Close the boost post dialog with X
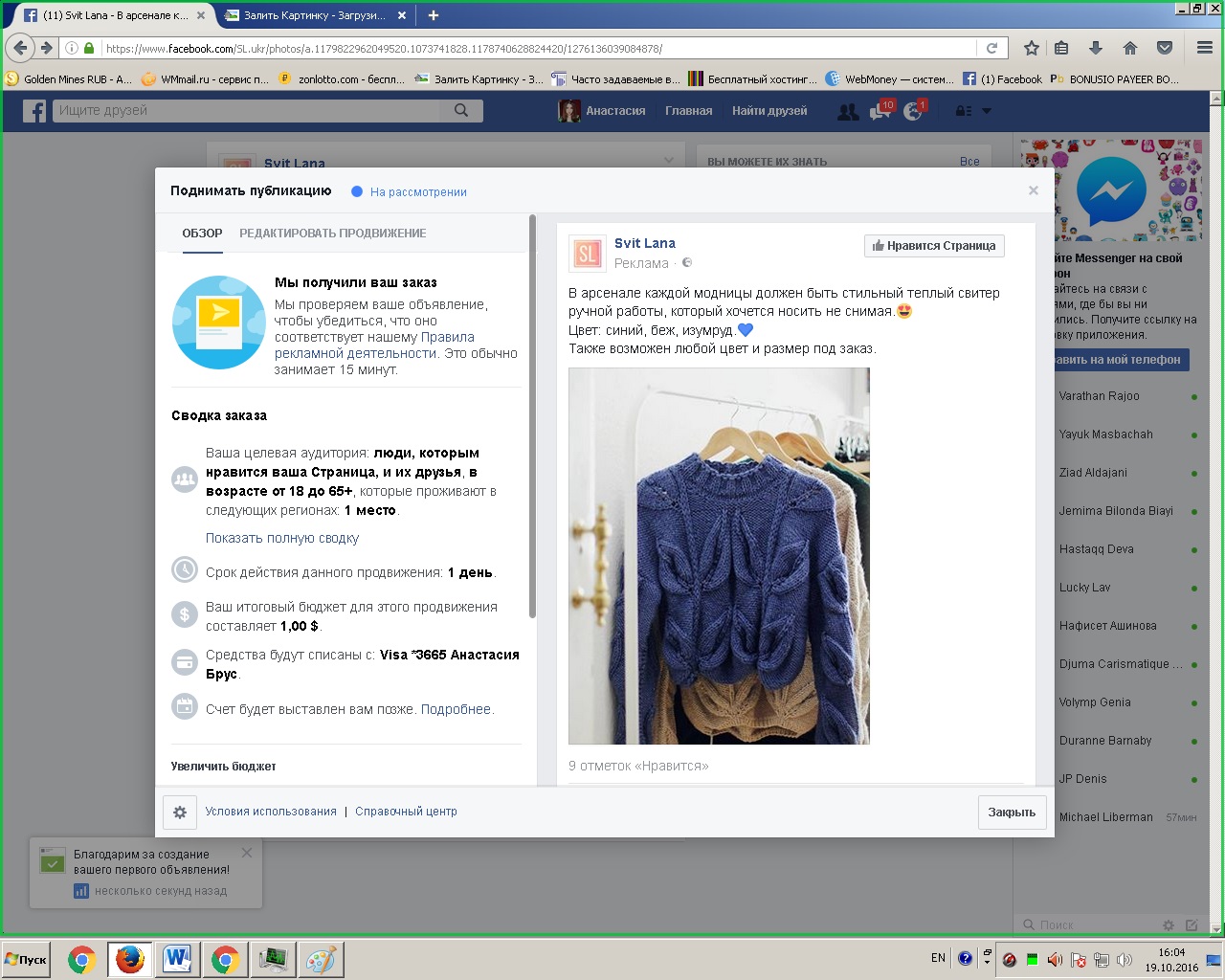The image size is (1225, 980). 1034,190
